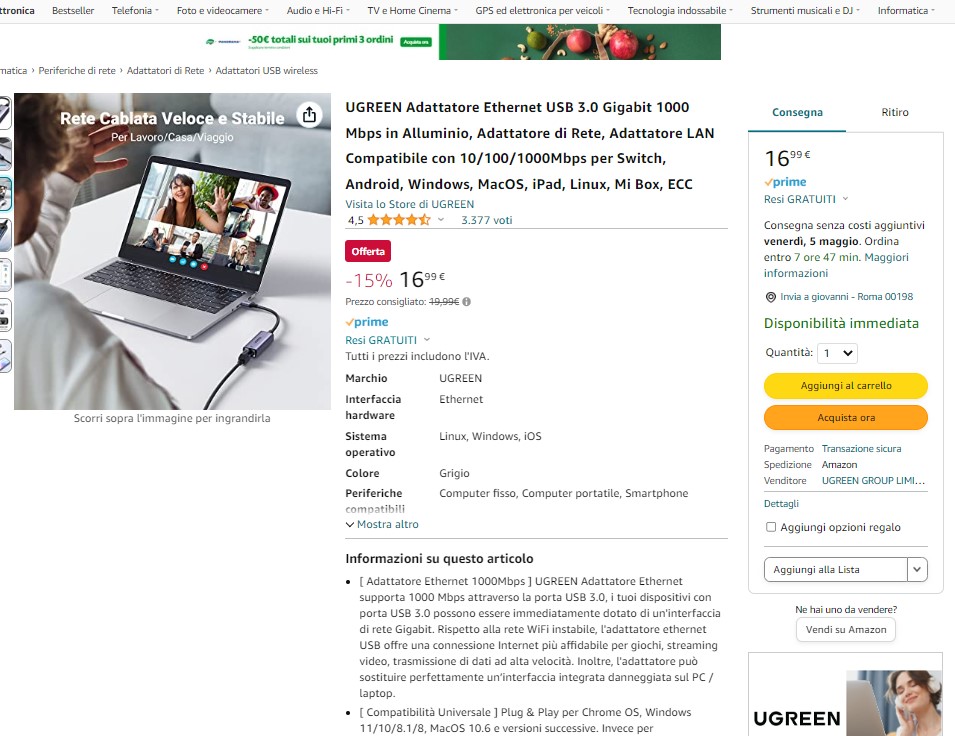The height and width of the screenshot is (736, 955).
Task: Click the star rating icons
Action: pos(399,220)
